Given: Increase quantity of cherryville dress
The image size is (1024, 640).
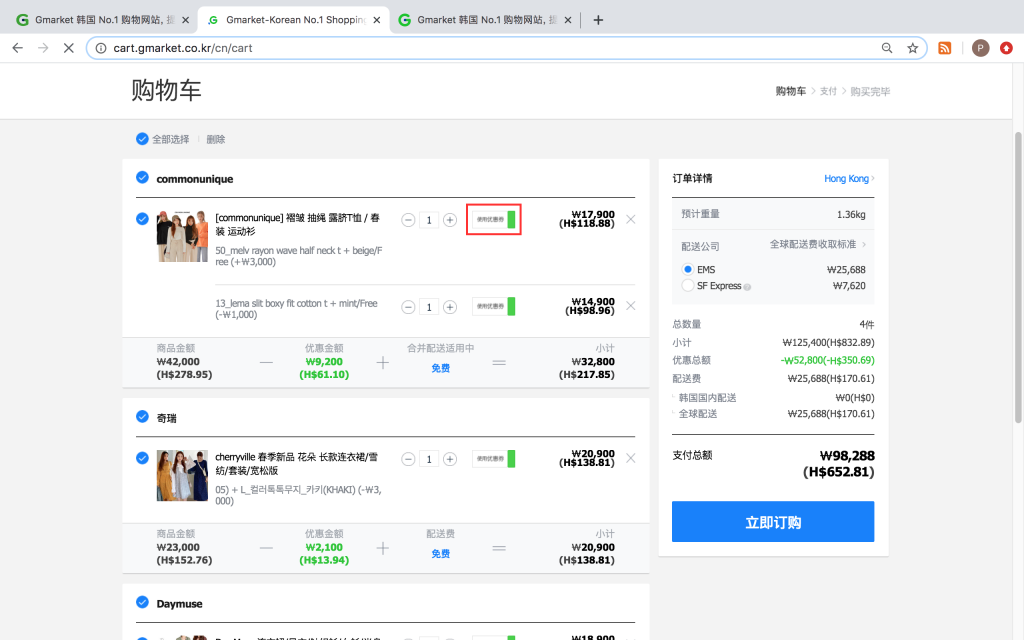Looking at the screenshot, I should [x=450, y=459].
